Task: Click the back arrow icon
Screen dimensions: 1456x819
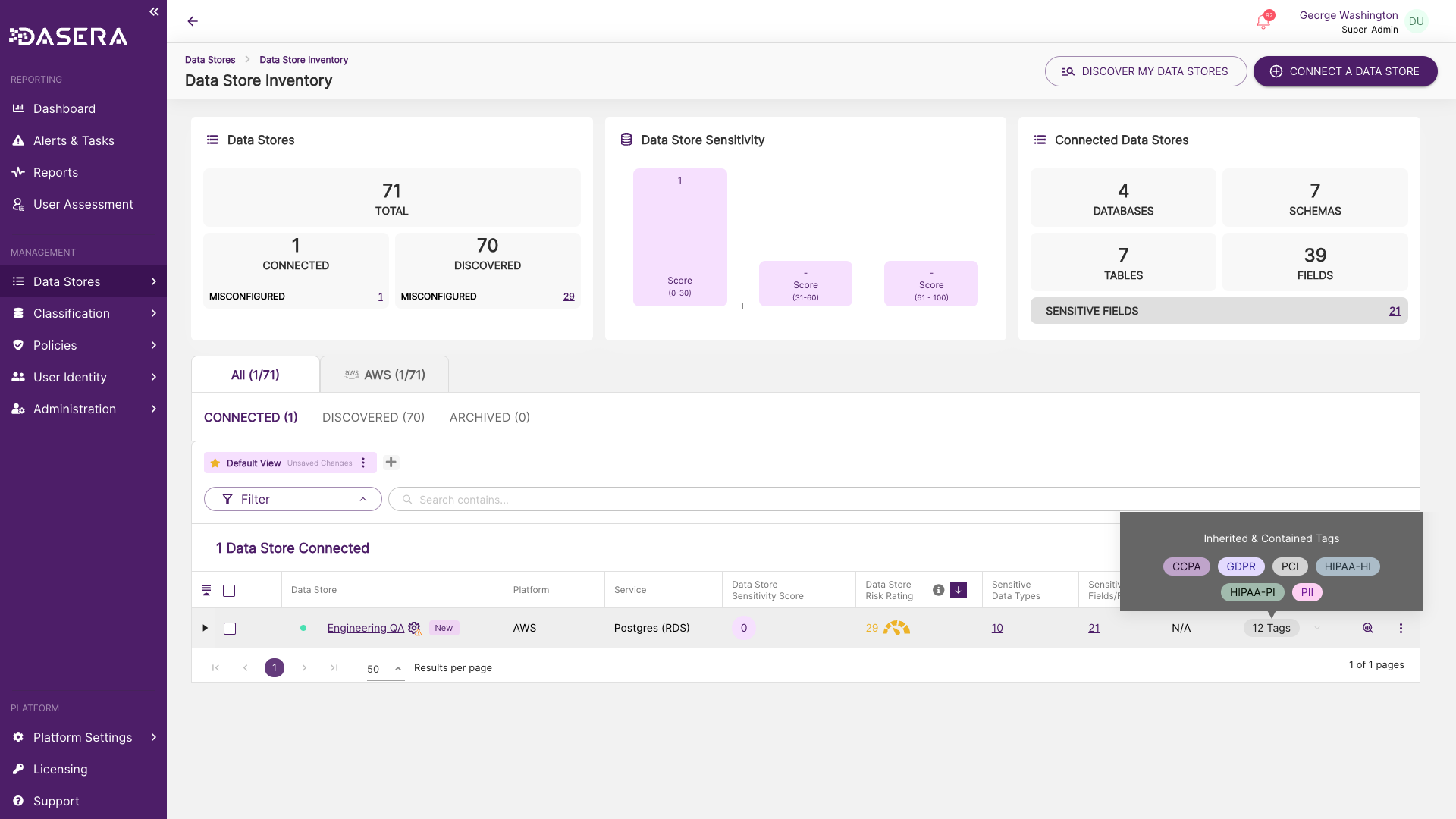Action: pos(193,21)
